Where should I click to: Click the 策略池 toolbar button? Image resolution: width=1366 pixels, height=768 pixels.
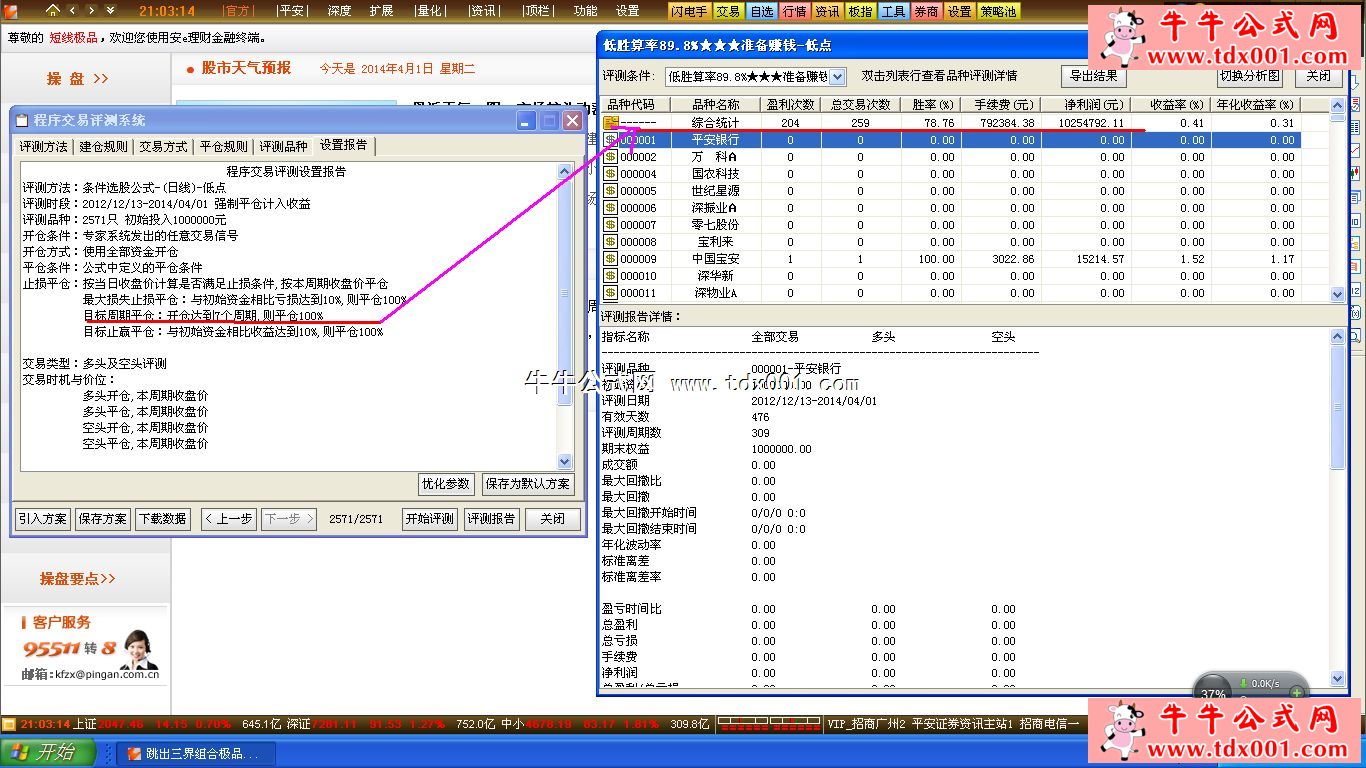pos(999,11)
